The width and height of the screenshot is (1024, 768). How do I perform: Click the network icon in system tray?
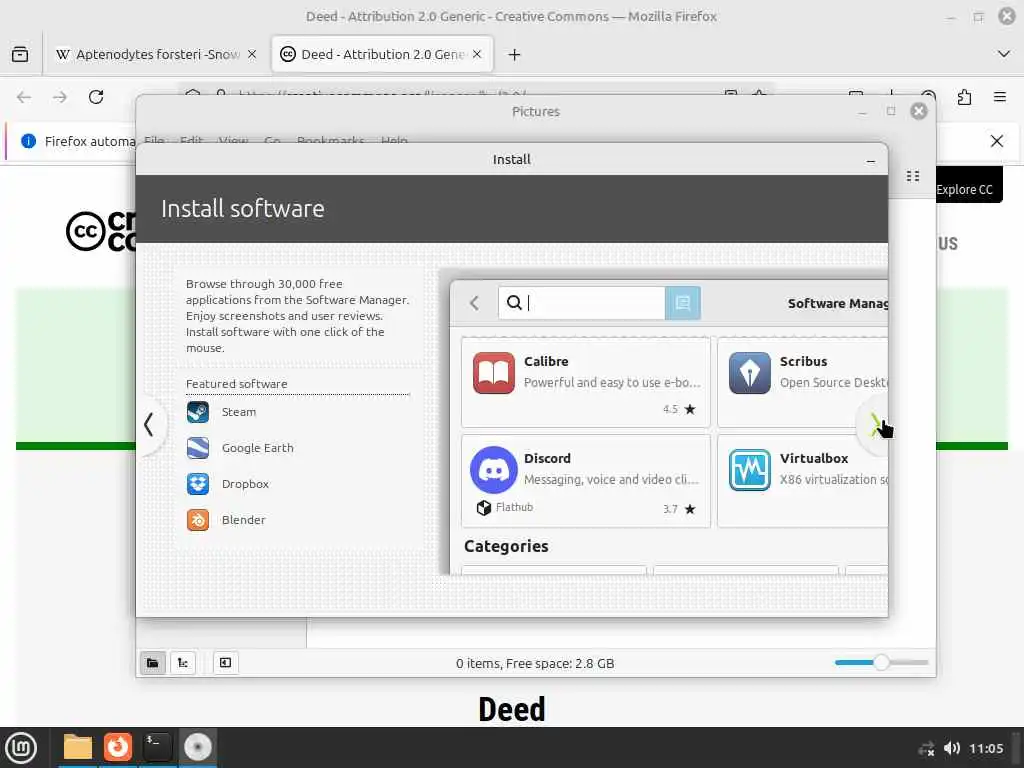point(926,748)
